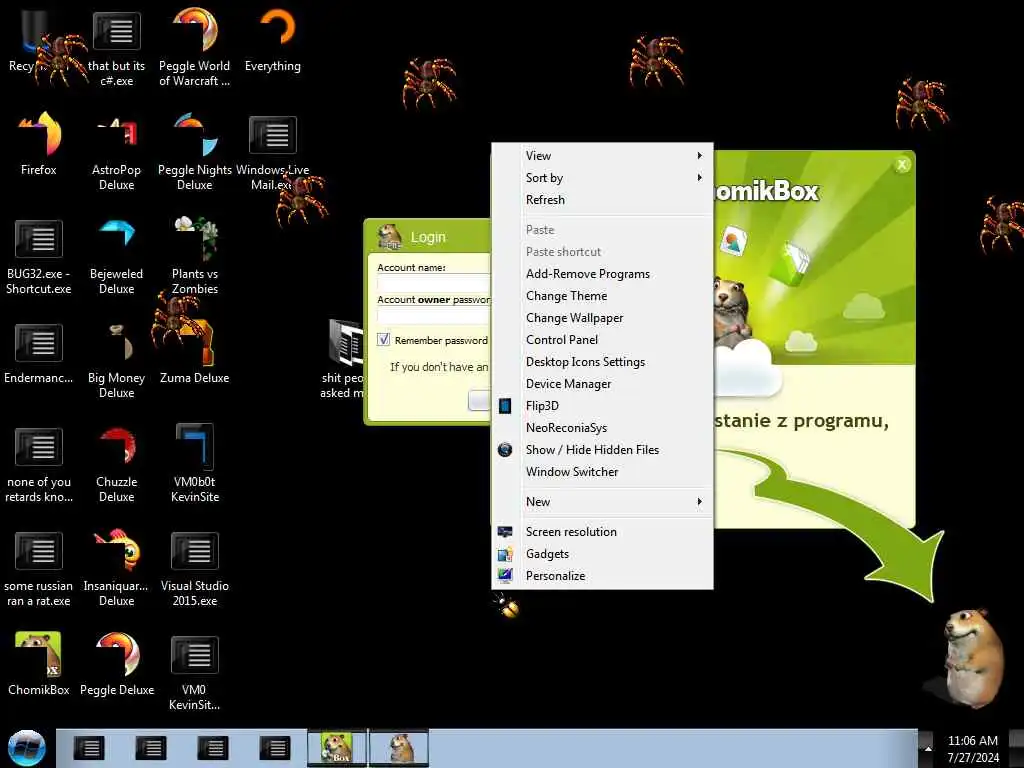Choose Change Wallpaper in context menu
The width and height of the screenshot is (1024, 768).
click(x=602, y=318)
